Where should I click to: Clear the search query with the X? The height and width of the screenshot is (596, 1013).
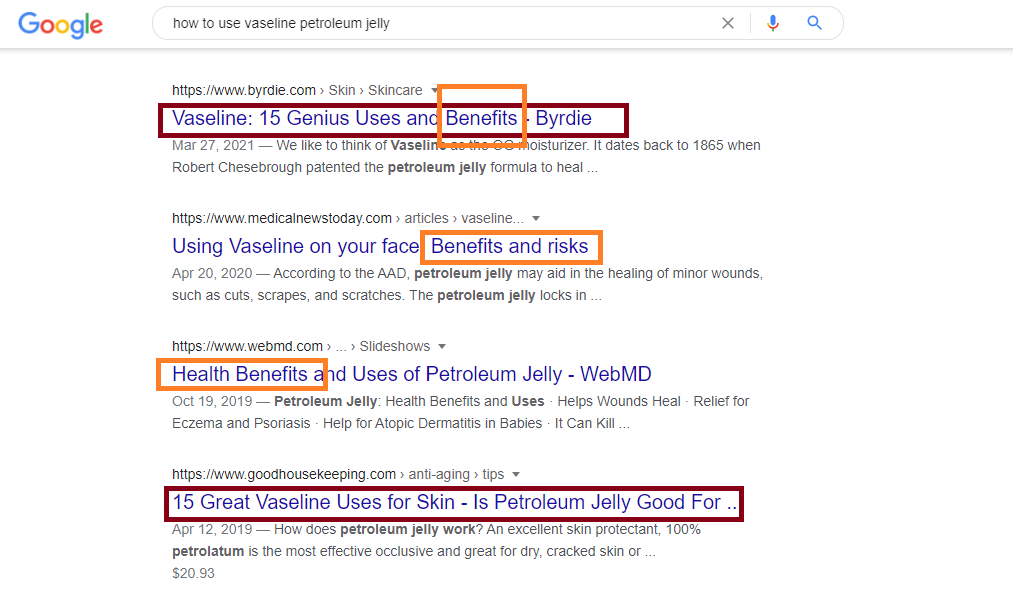[728, 23]
